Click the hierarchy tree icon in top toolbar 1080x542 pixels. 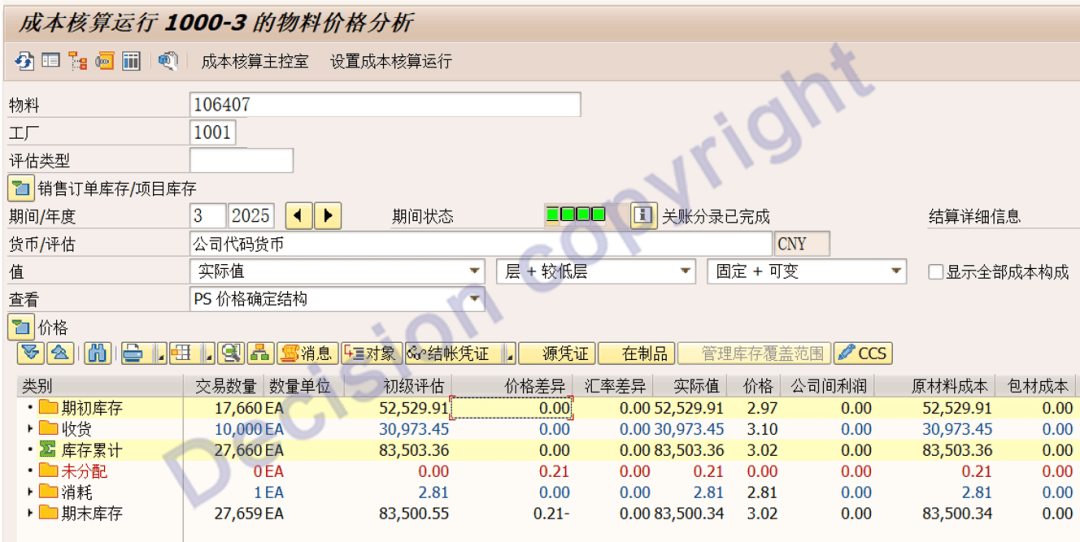click(x=77, y=61)
